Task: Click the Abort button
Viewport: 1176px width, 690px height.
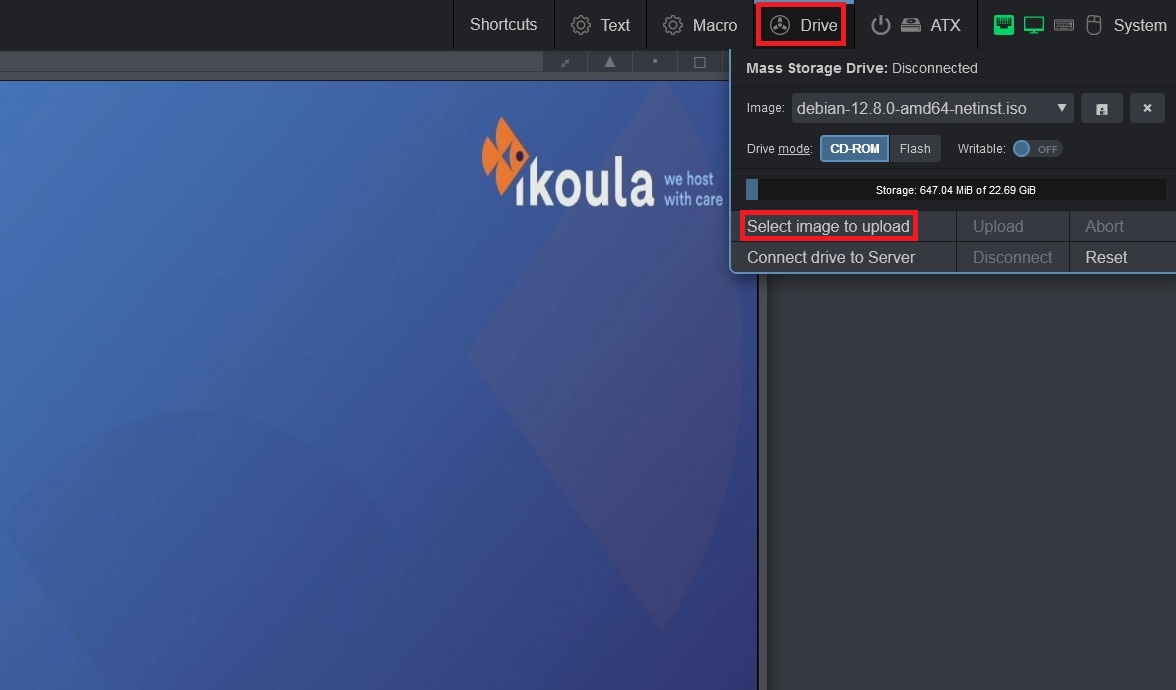Action: pyautogui.click(x=1123, y=226)
